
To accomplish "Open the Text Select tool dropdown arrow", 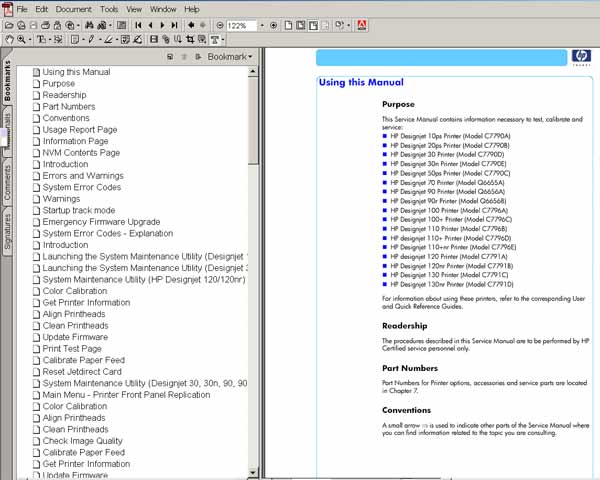I will coord(50,40).
